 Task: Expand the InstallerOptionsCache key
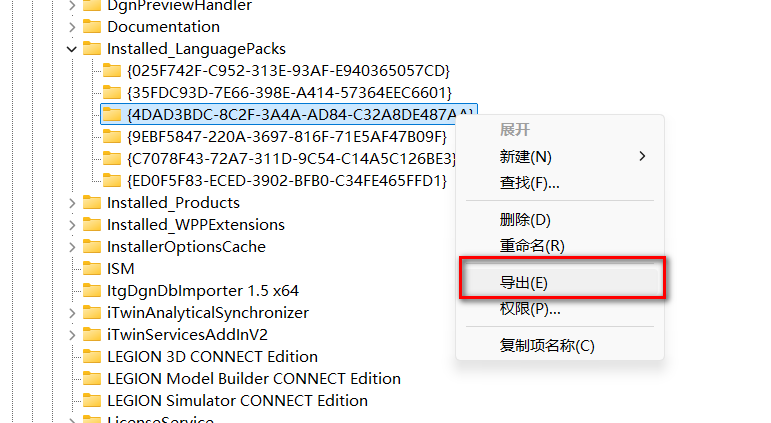(72, 247)
